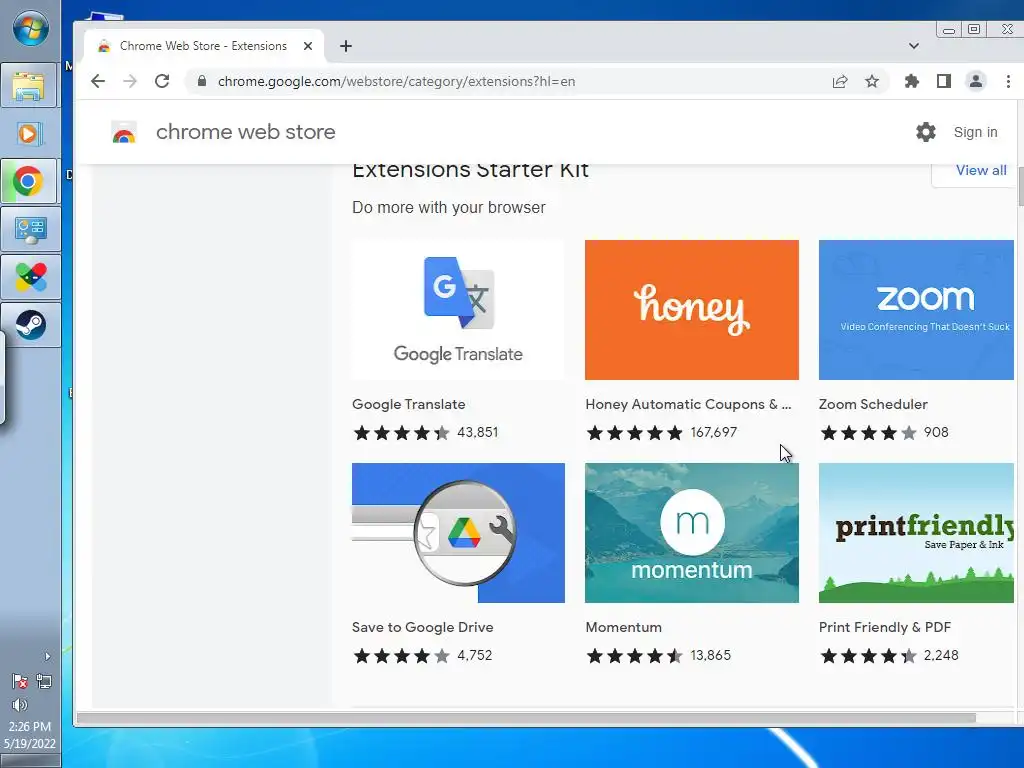Image resolution: width=1024 pixels, height=768 pixels.
Task: View site info via the padlock icon
Action: click(x=202, y=81)
